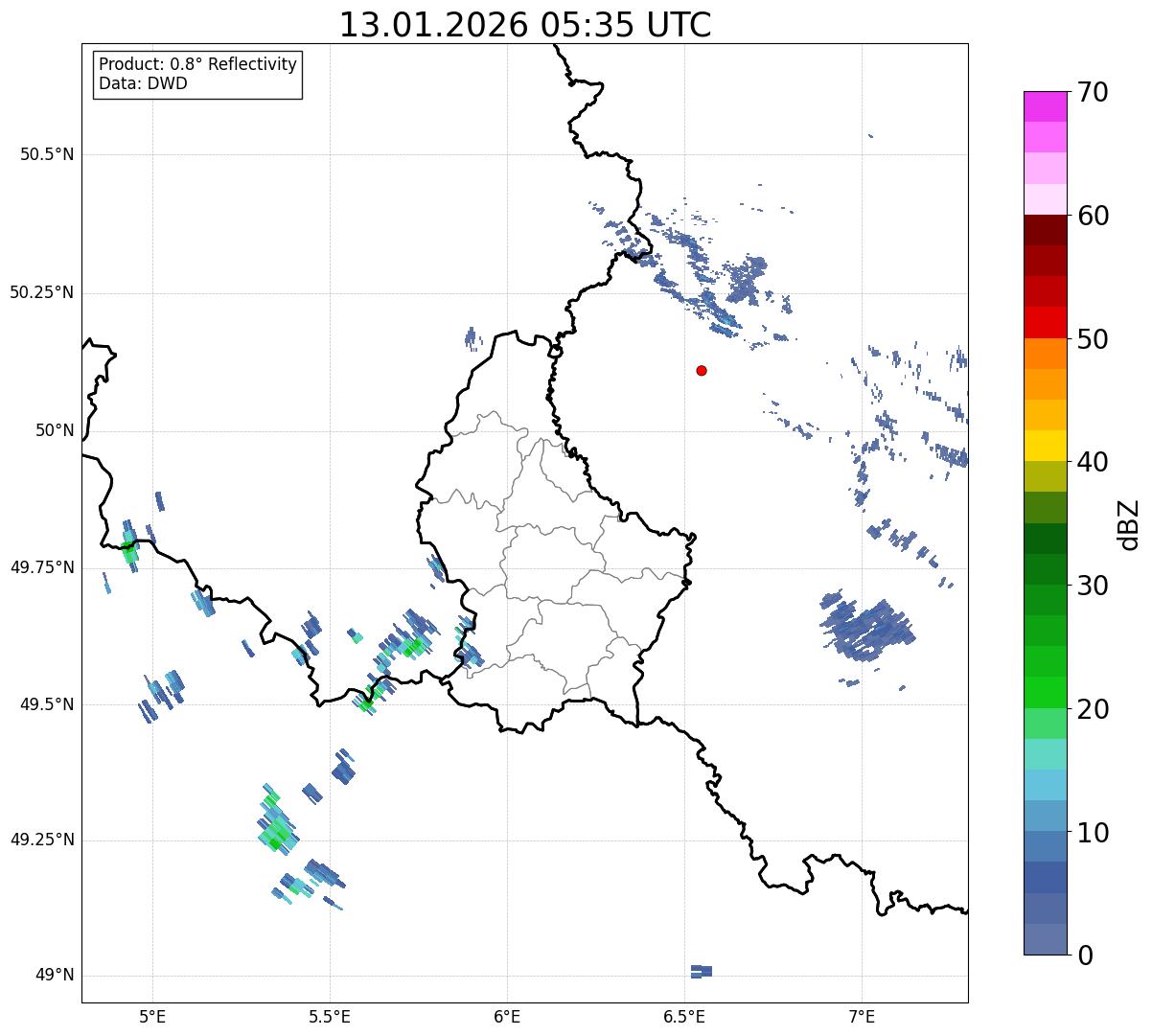Click the 6.5°E longitude label
This screenshot has width=1152, height=1036.
pyautogui.click(x=684, y=1016)
